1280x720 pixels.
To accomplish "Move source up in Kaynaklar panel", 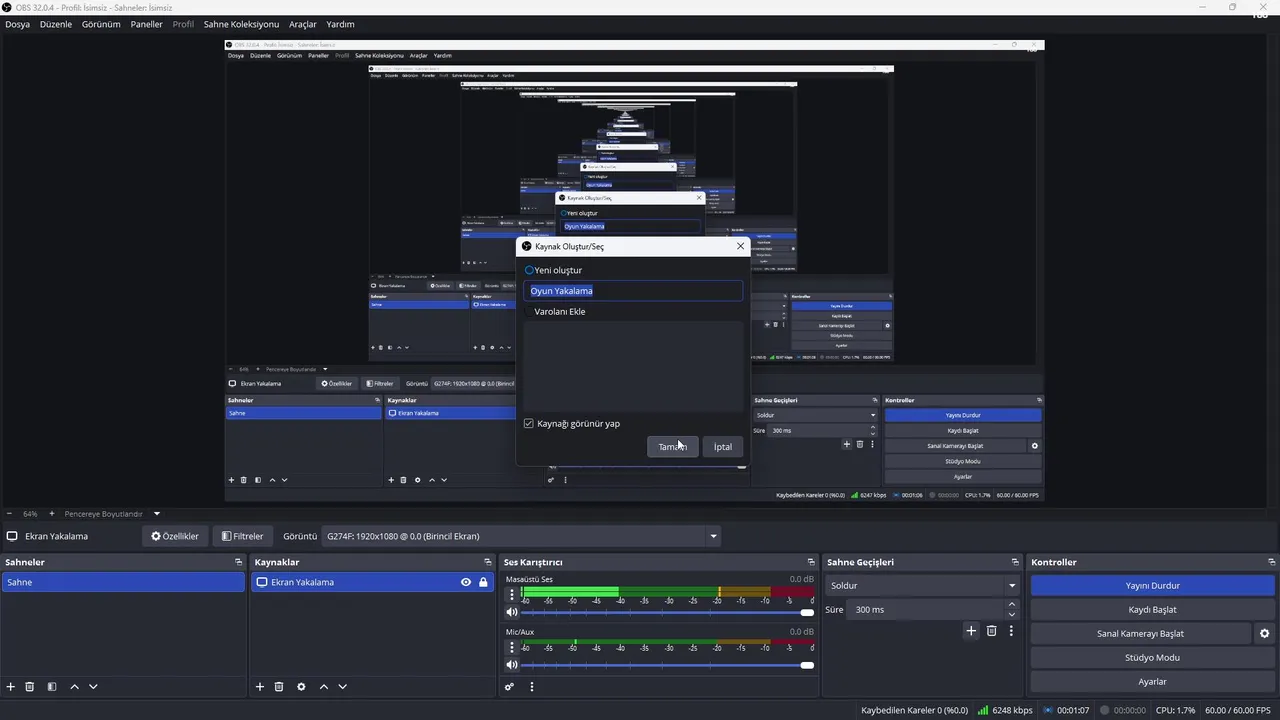I will coord(323,687).
